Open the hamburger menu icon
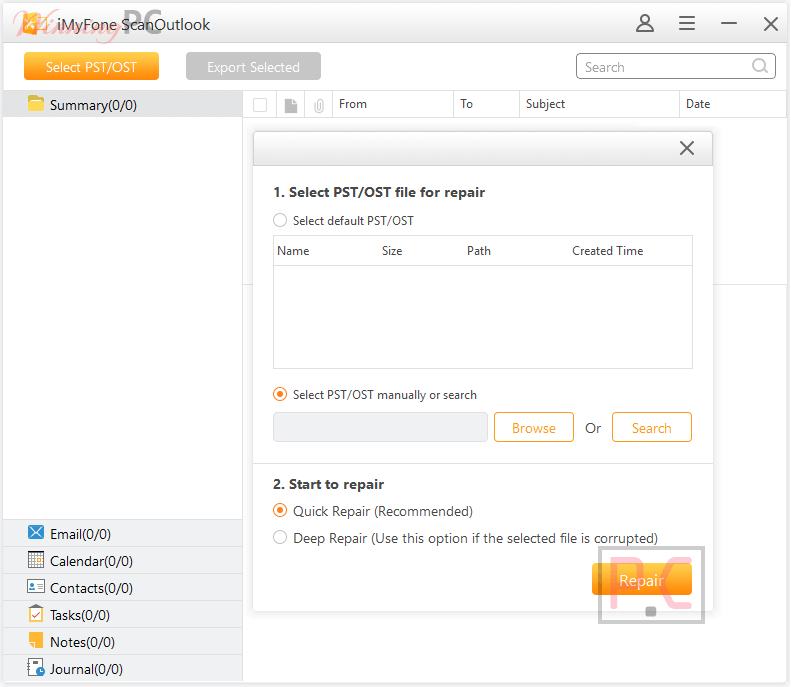The width and height of the screenshot is (791, 687). coord(687,23)
